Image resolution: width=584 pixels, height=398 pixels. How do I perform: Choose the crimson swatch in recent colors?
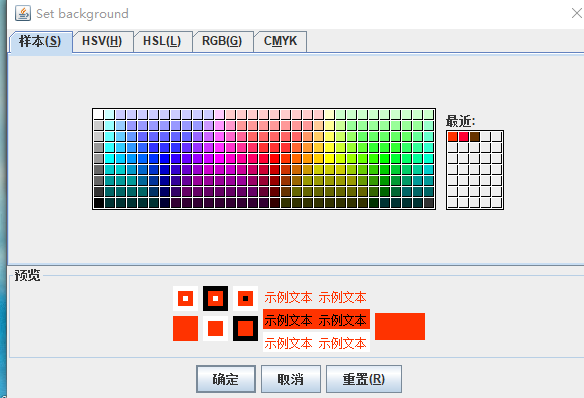[463, 137]
